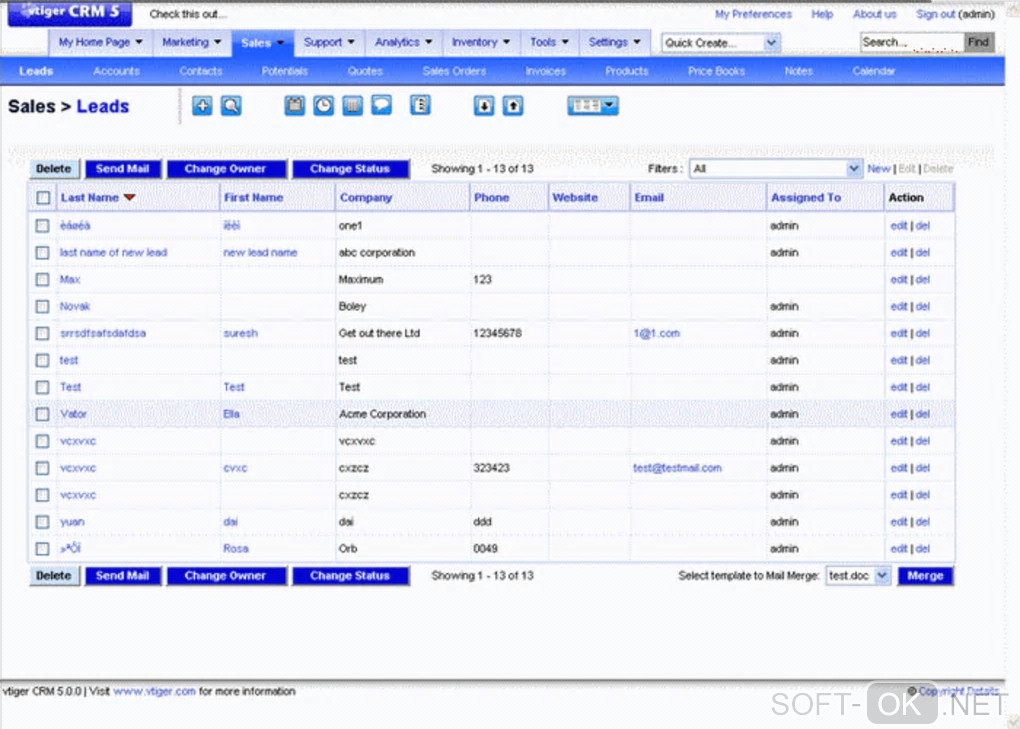Open the search leads magnifier icon

point(231,105)
